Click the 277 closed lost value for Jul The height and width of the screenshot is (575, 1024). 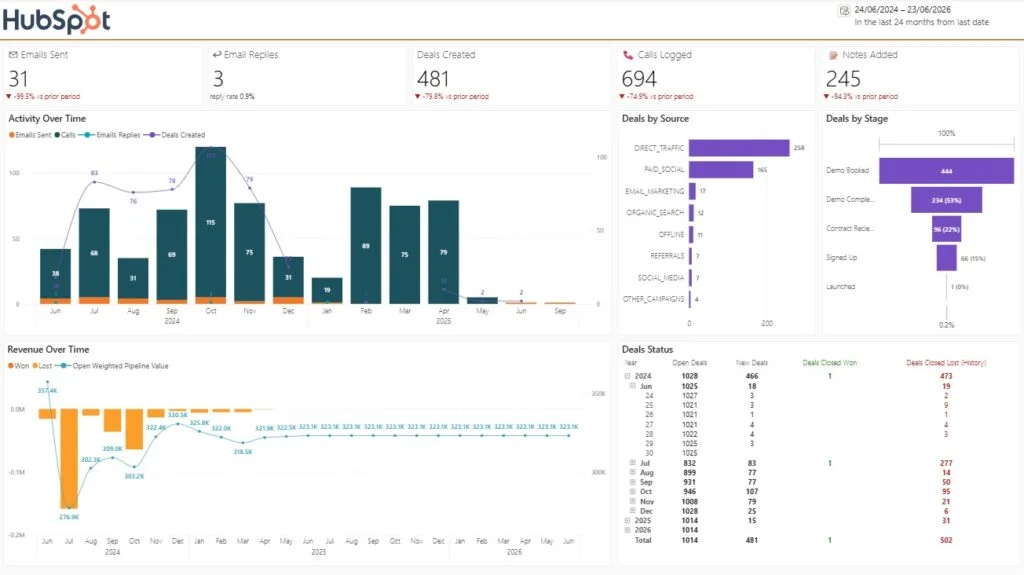946,463
